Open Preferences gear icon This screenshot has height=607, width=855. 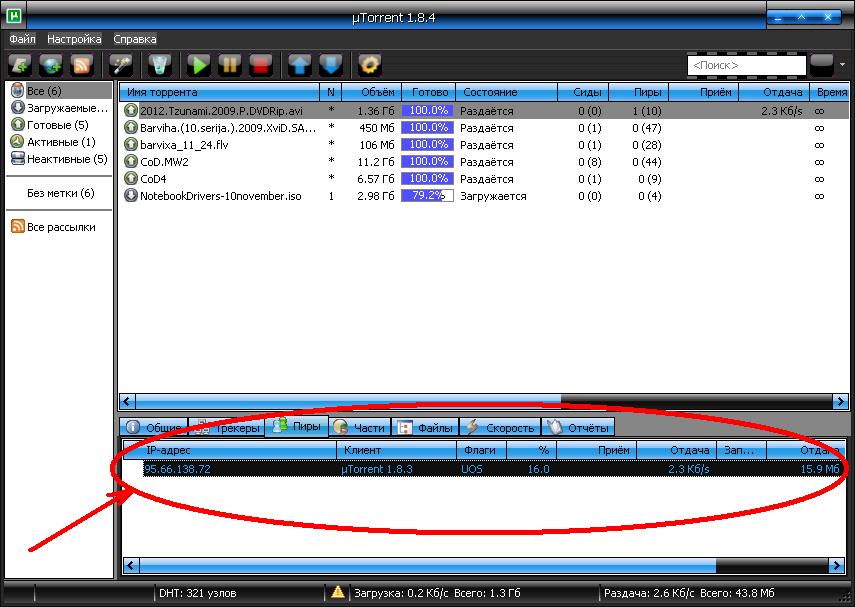(x=370, y=65)
